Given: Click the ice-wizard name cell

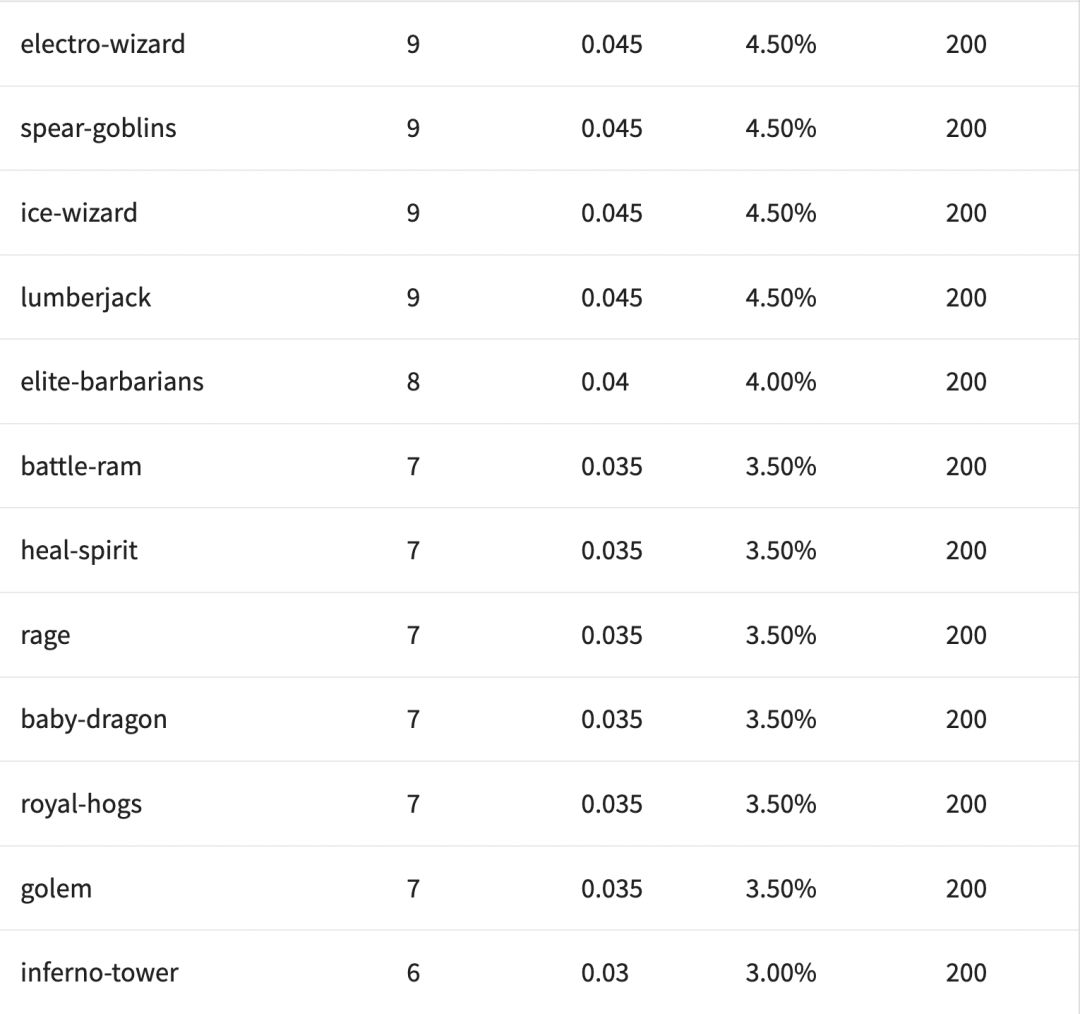Looking at the screenshot, I should pyautogui.click(x=79, y=213).
